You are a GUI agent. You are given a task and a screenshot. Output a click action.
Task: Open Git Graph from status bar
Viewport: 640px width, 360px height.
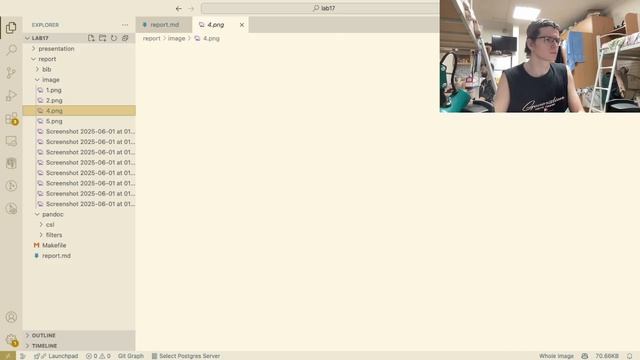coord(131,356)
